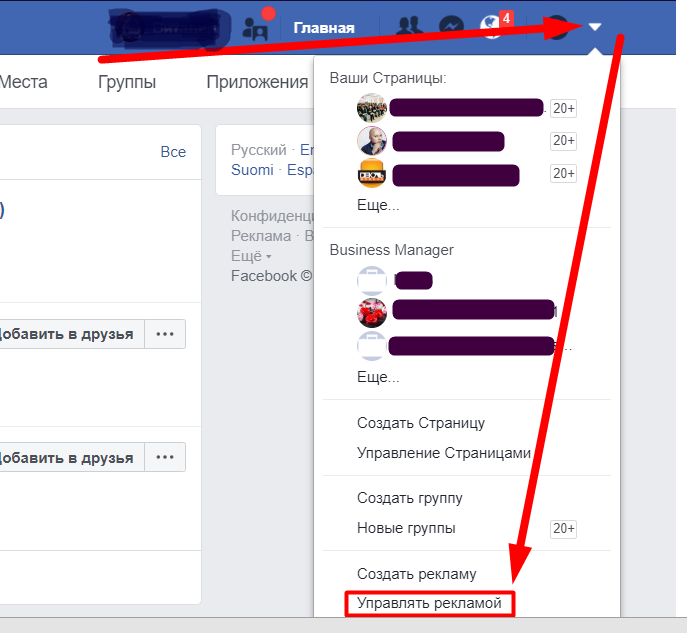Image resolution: width=687 pixels, height=633 pixels.
Task: Open the lower three-dots options button
Action: click(165, 457)
